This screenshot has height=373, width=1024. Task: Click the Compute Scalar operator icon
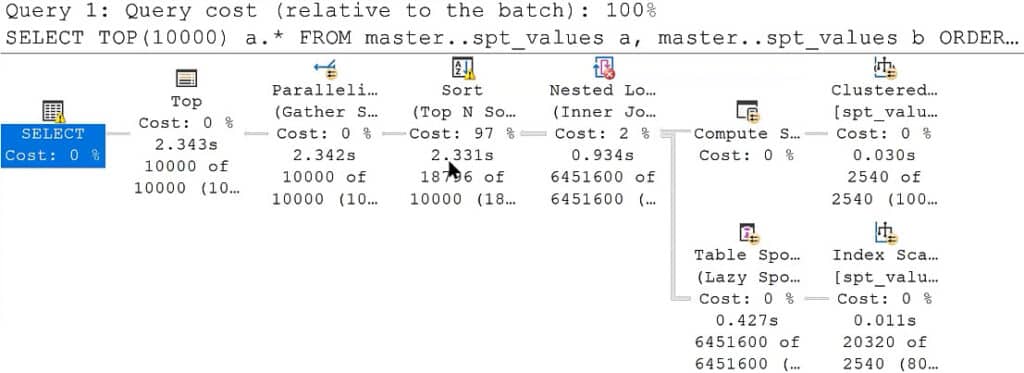(x=747, y=110)
